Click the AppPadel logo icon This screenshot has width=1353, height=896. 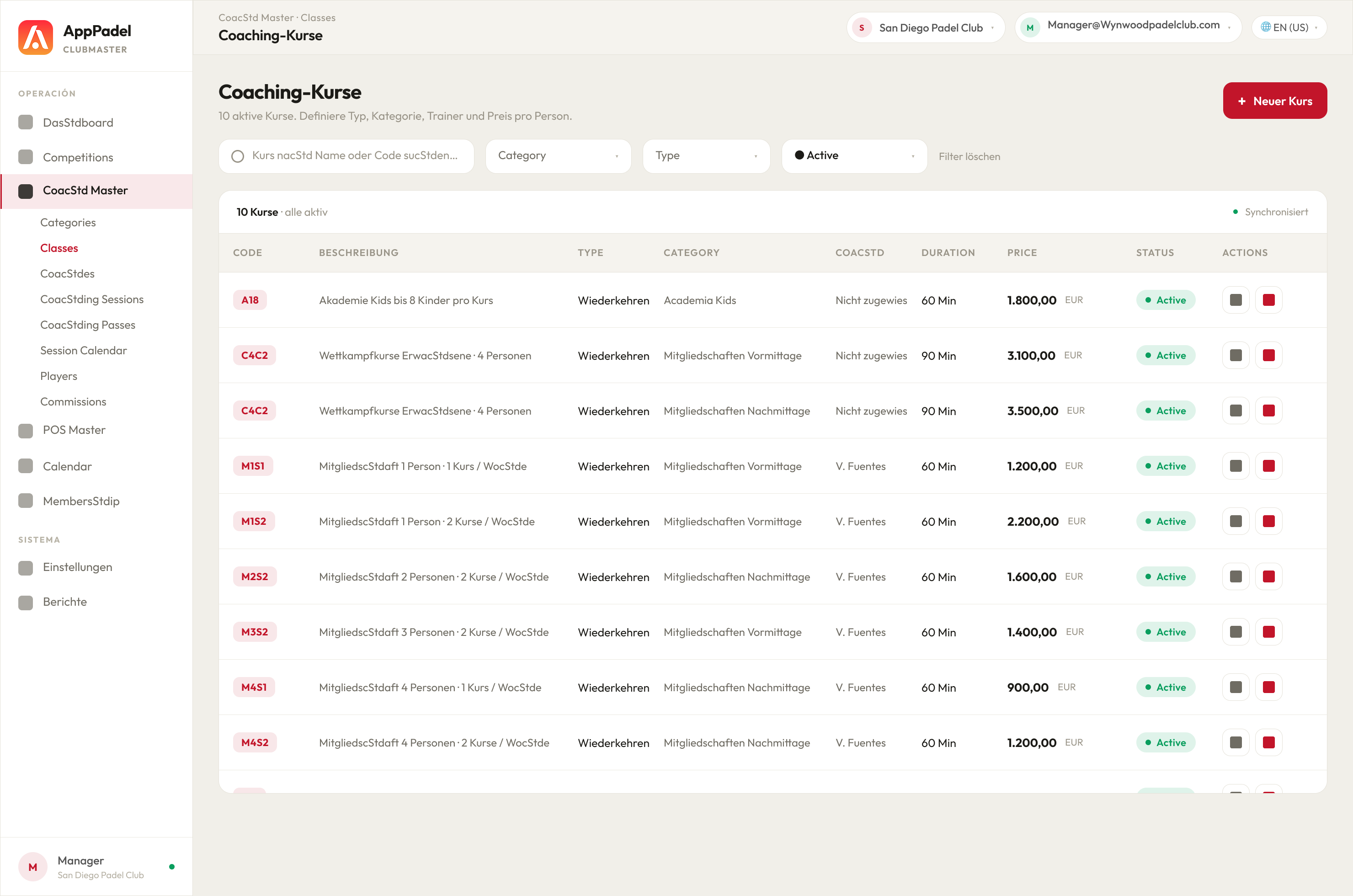pos(36,37)
